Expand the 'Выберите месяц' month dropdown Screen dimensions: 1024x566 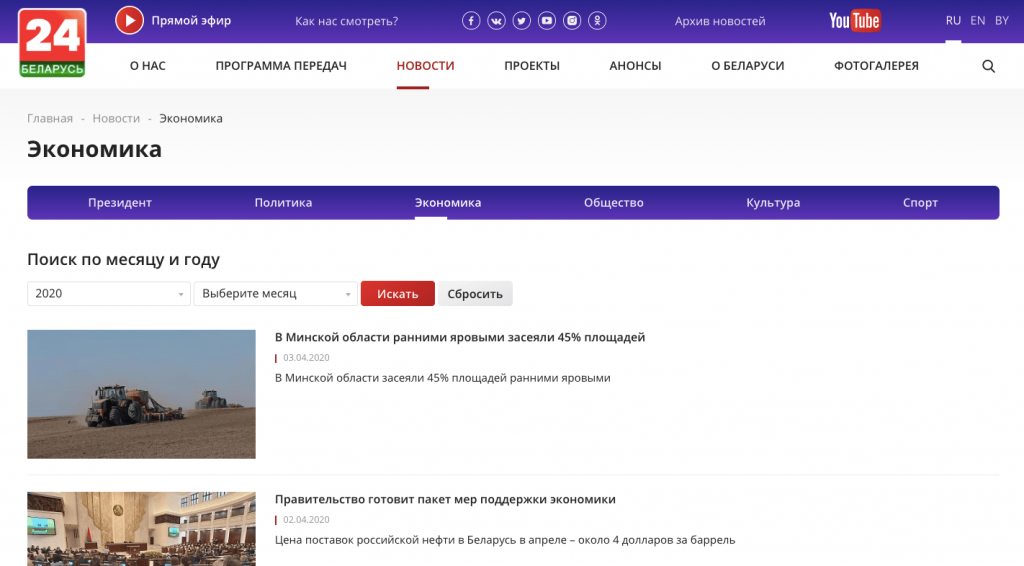point(276,294)
